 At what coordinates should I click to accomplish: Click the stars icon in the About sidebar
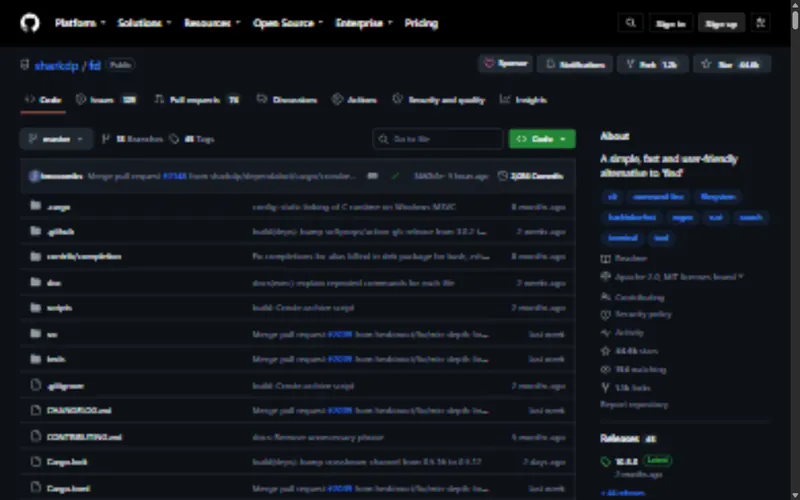tap(606, 351)
